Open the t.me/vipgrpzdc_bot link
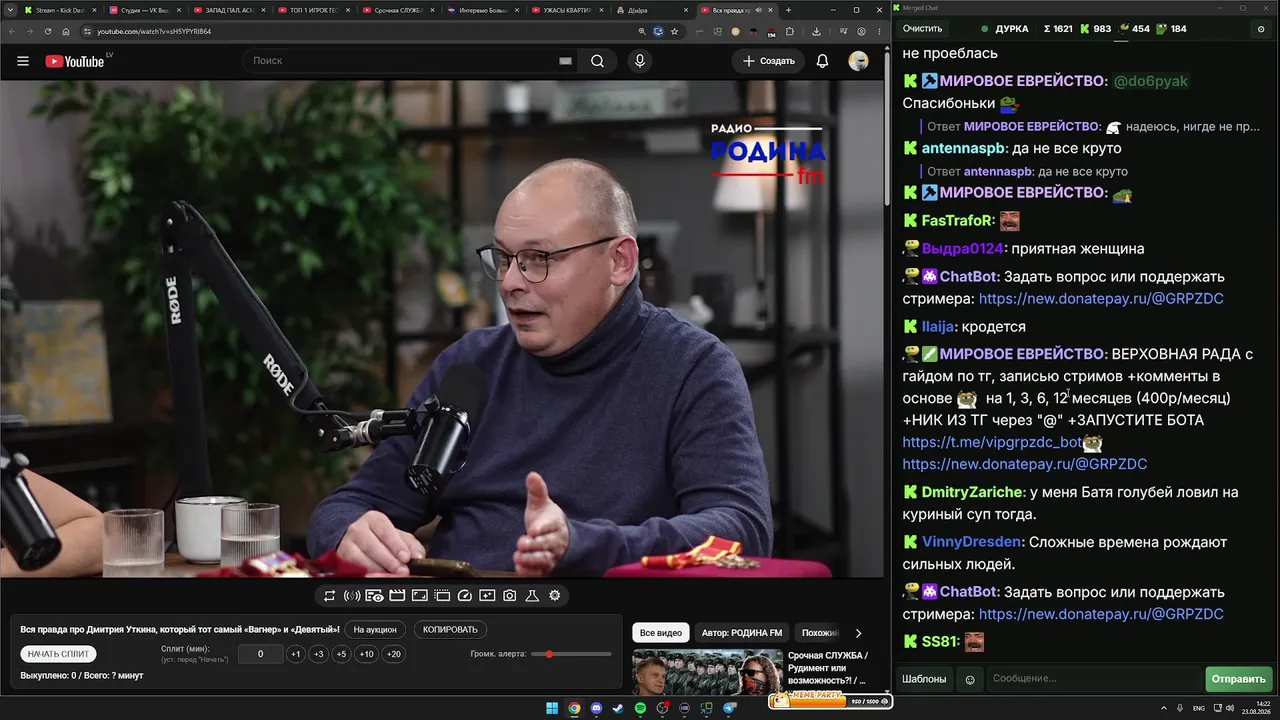Screen dimensions: 1280x720 tap(993, 442)
